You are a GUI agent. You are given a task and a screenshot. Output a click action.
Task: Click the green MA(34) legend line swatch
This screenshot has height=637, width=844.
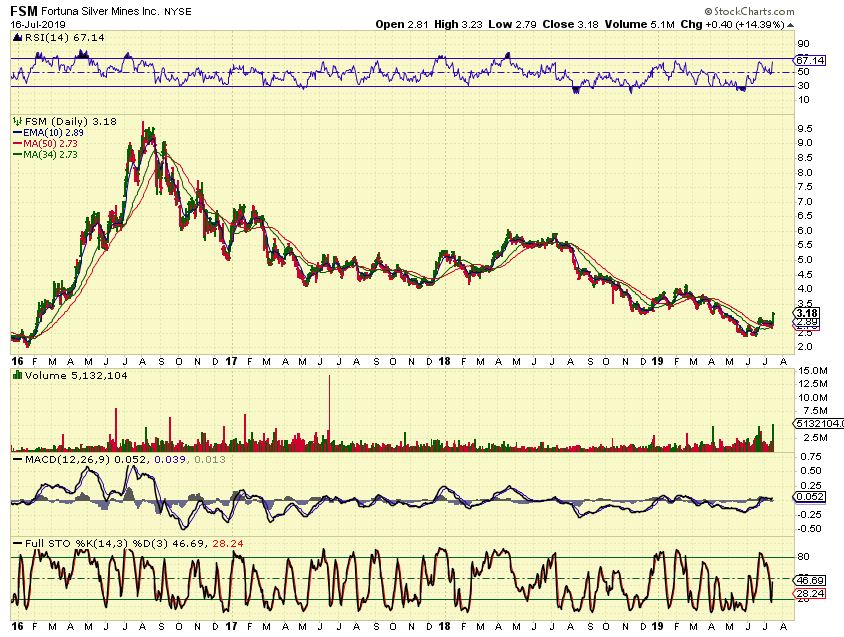[x=17, y=155]
